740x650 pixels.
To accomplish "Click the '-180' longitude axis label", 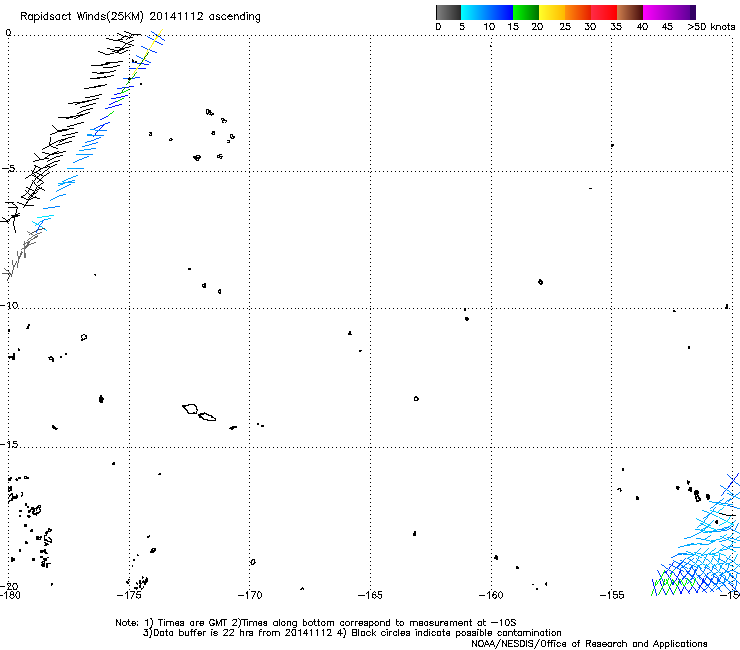I will point(10,595).
